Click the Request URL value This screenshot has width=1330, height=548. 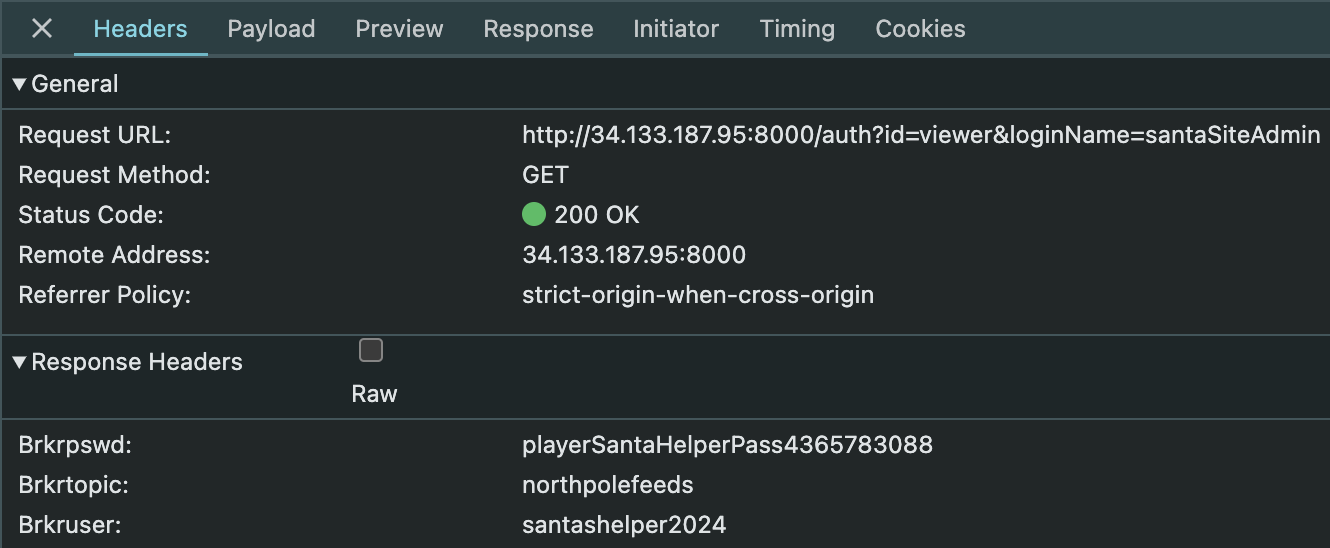pyautogui.click(x=920, y=135)
